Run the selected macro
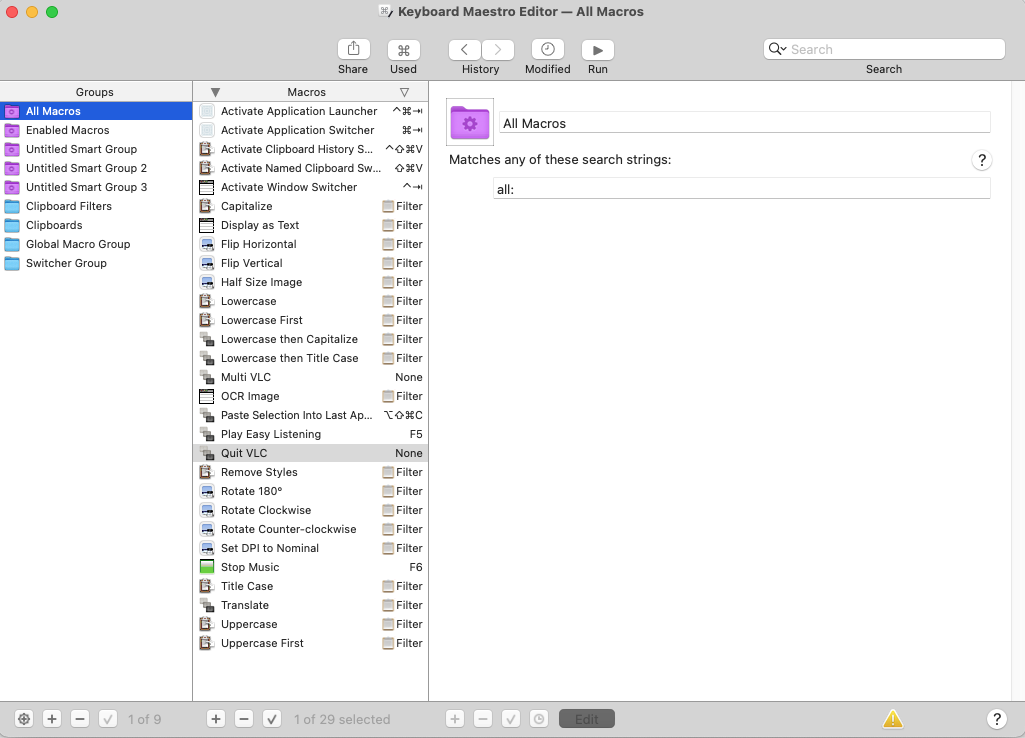Screen dimensions: 1025x738 coord(597,50)
